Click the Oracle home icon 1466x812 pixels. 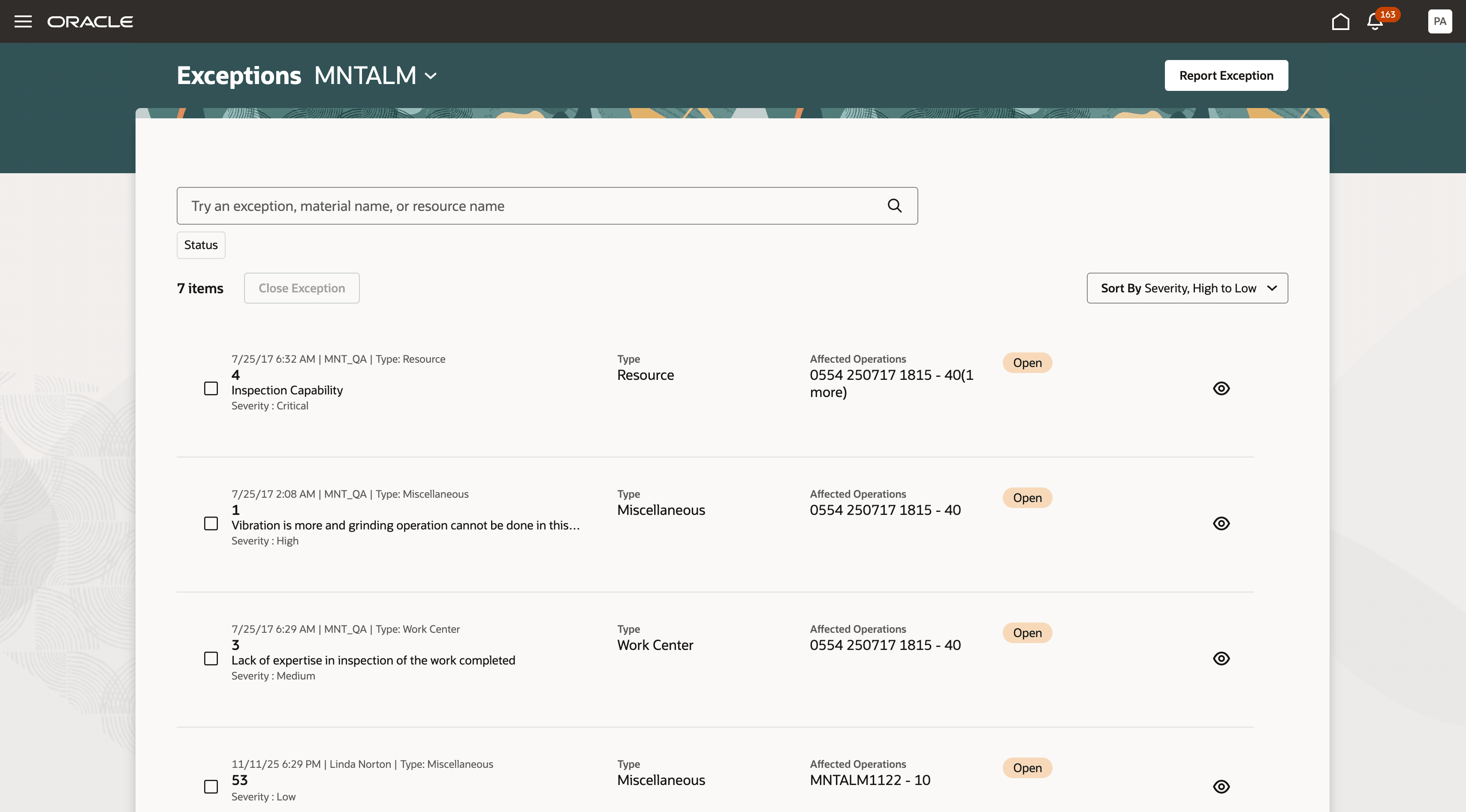1340,21
